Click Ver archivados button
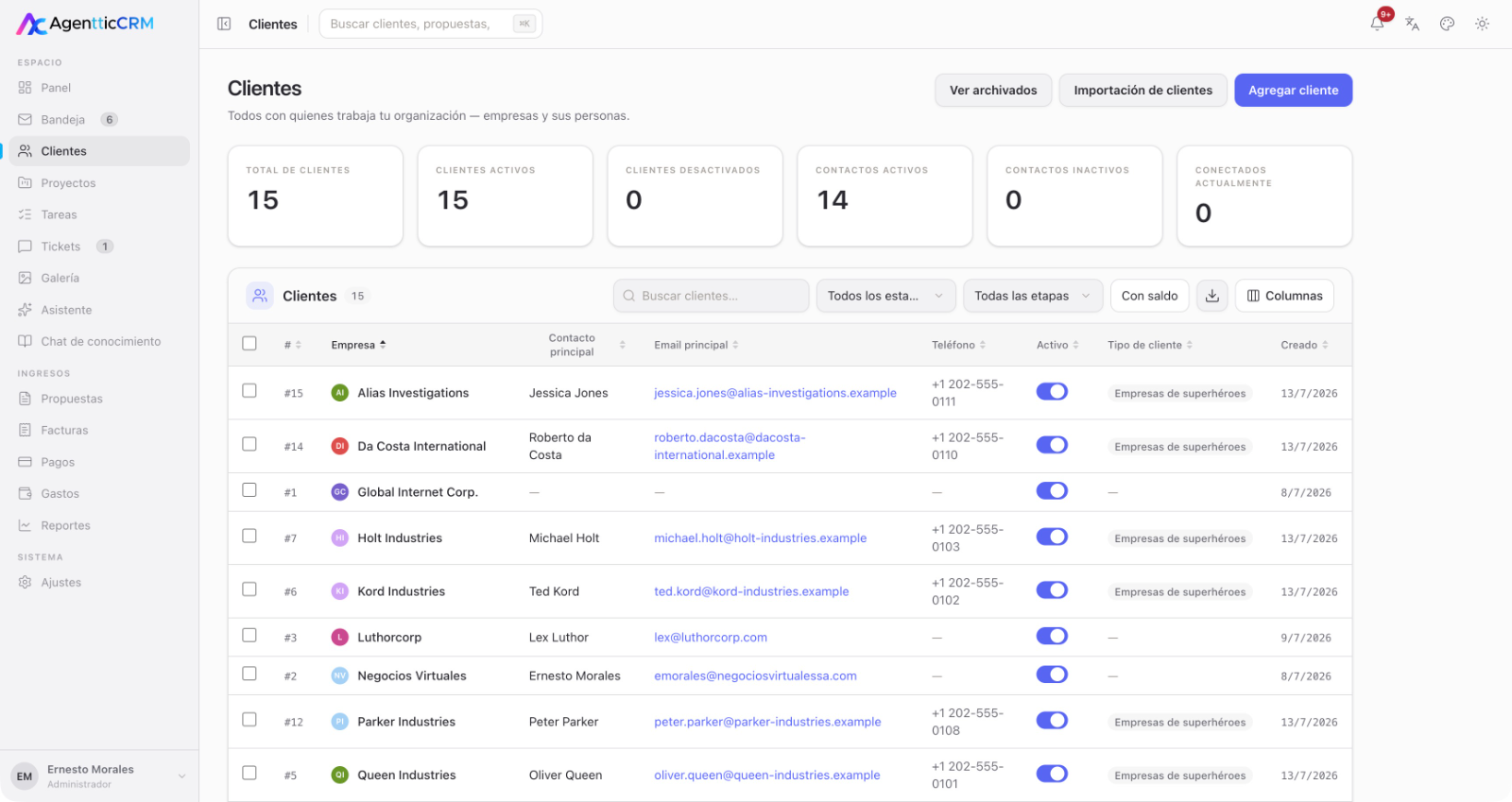This screenshot has height=802, width=1512. (x=993, y=90)
